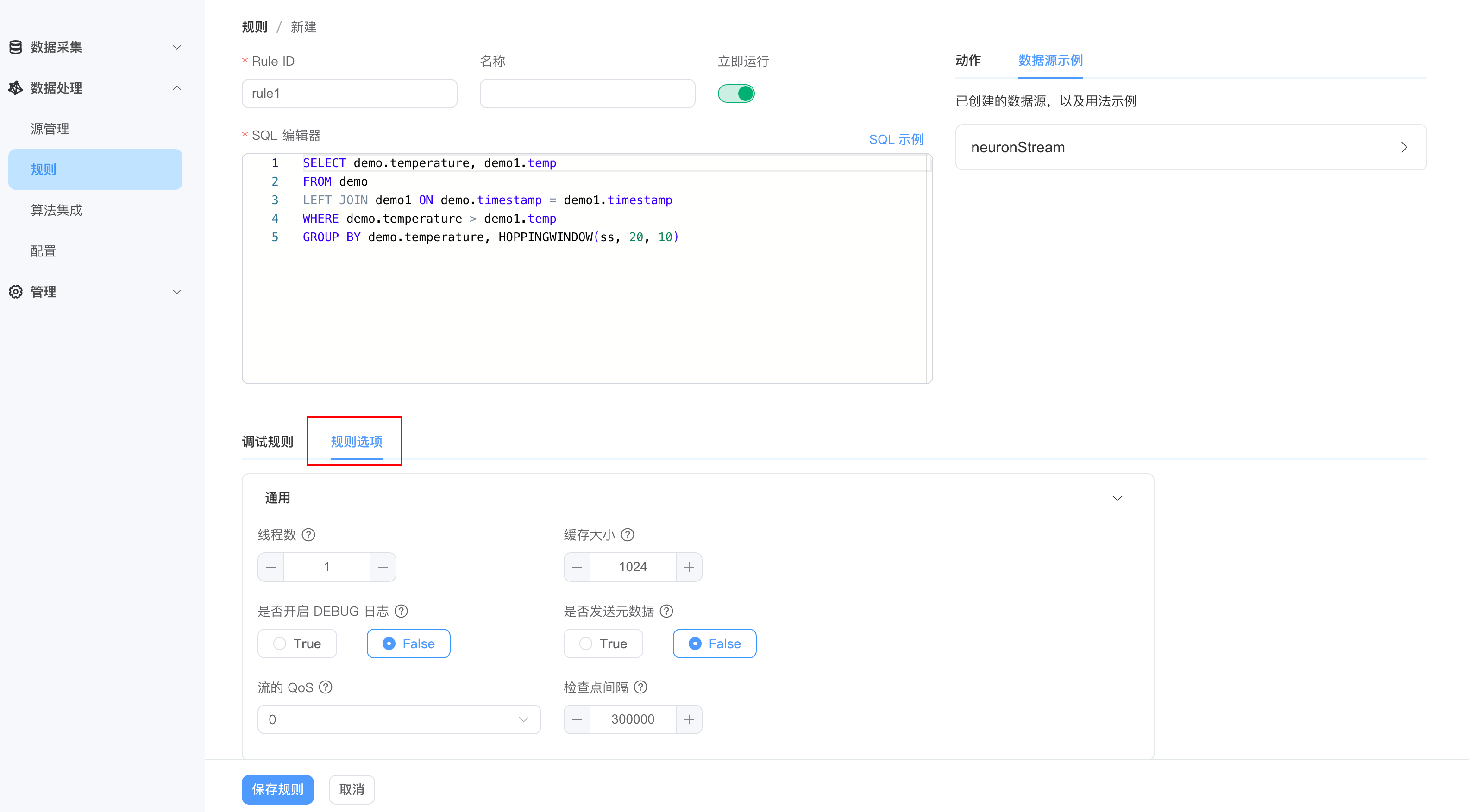This screenshot has width=1469, height=812.
Task: Select True for 是否发送元数据
Action: point(603,643)
